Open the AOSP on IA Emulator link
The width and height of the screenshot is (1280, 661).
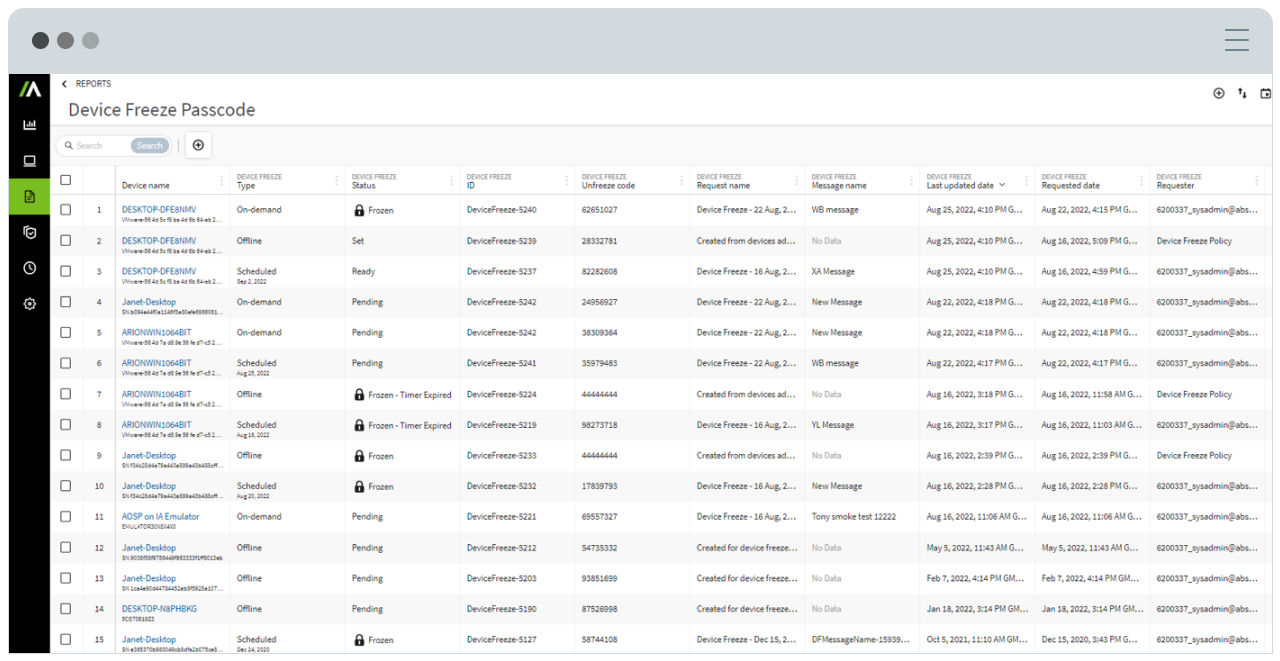coord(161,517)
